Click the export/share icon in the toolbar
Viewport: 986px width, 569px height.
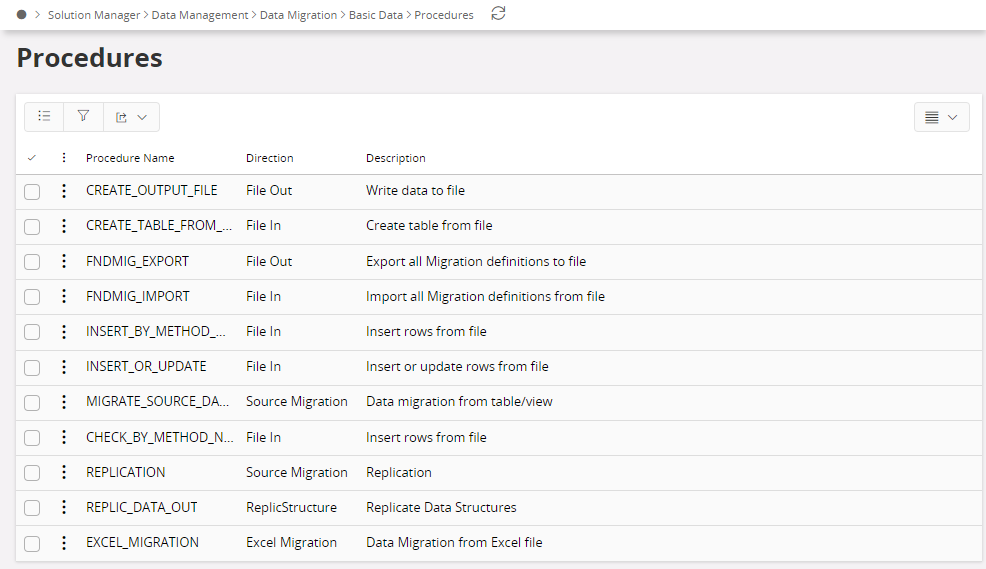(121, 117)
